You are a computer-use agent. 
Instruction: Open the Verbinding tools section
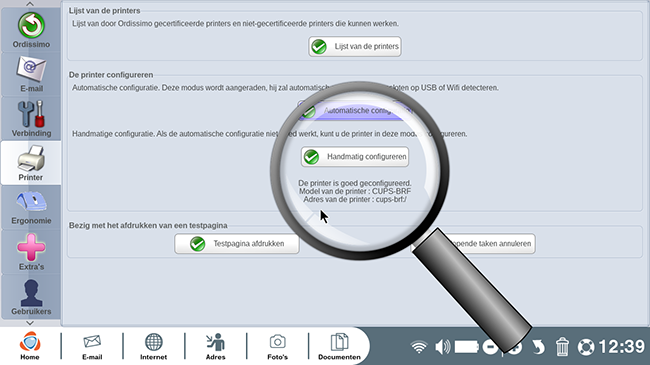pyautogui.click(x=31, y=119)
